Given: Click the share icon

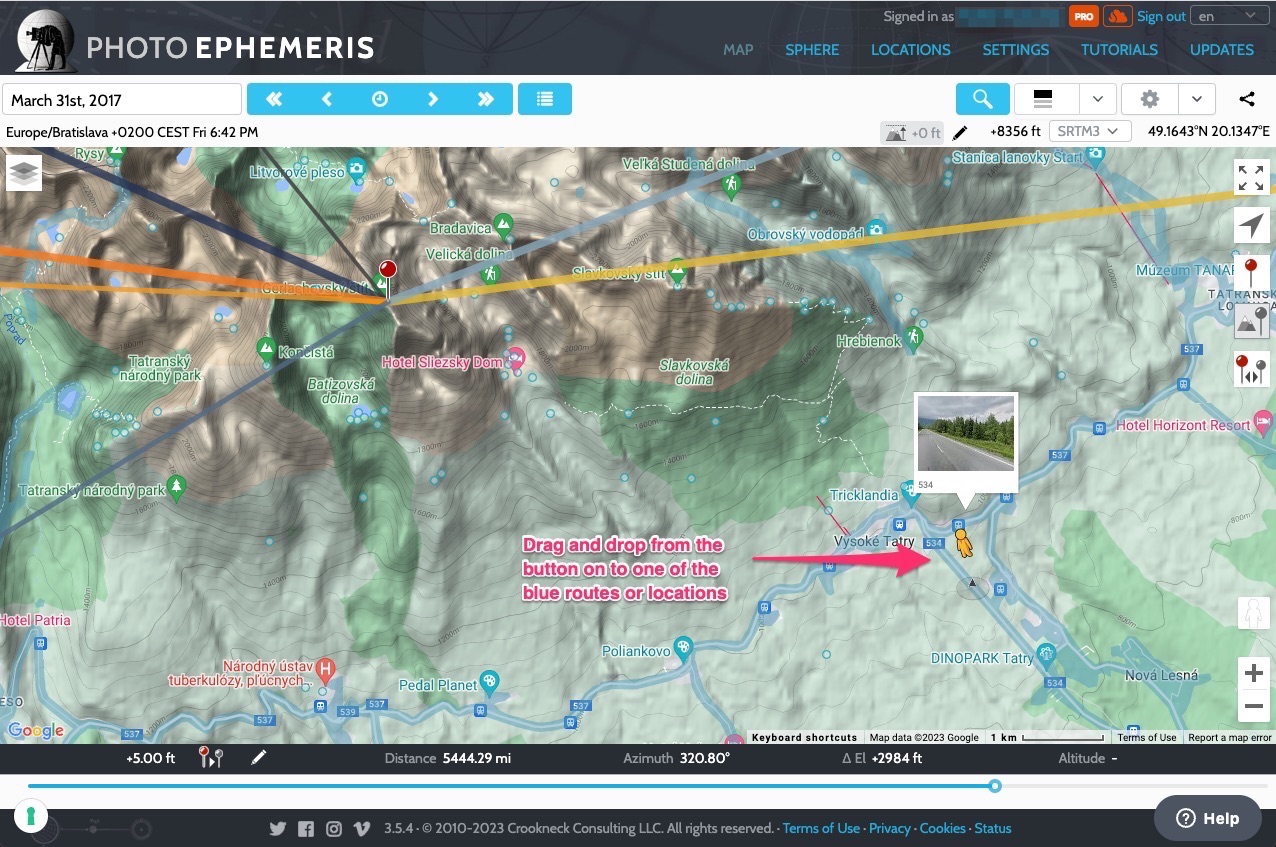Looking at the screenshot, I should click(x=1247, y=99).
